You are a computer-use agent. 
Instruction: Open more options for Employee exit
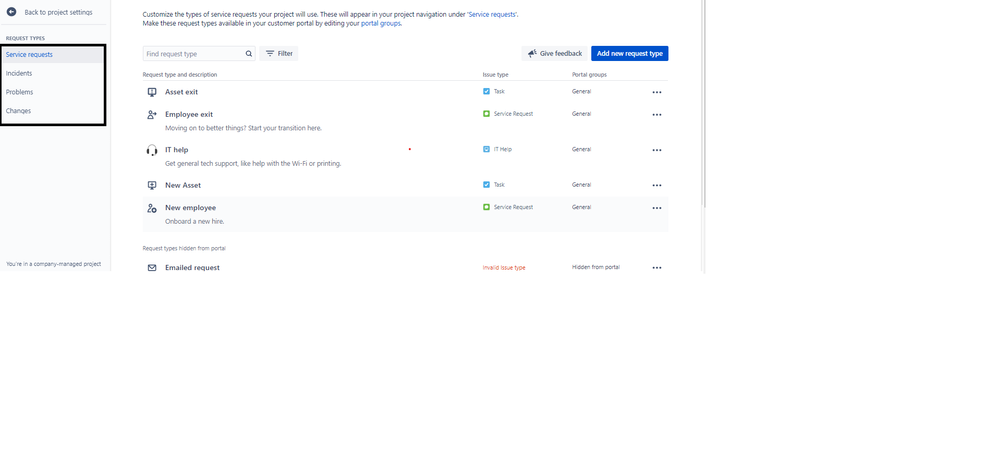[657, 115]
